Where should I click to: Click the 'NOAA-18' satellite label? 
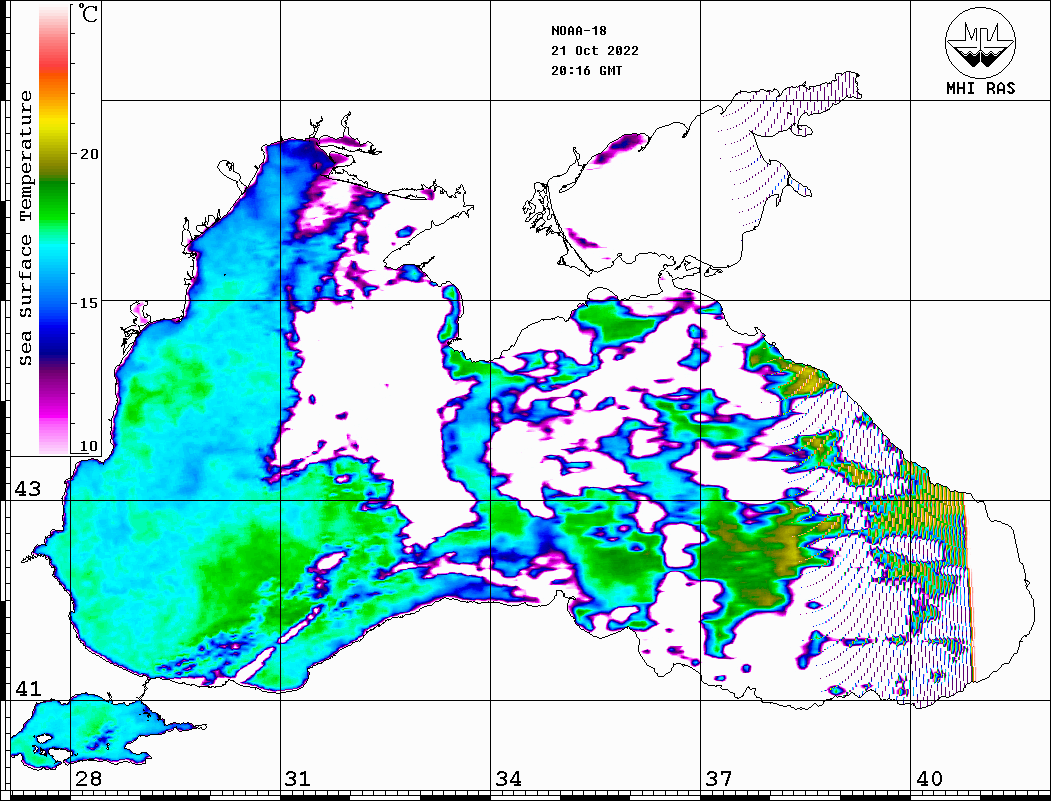(578, 31)
